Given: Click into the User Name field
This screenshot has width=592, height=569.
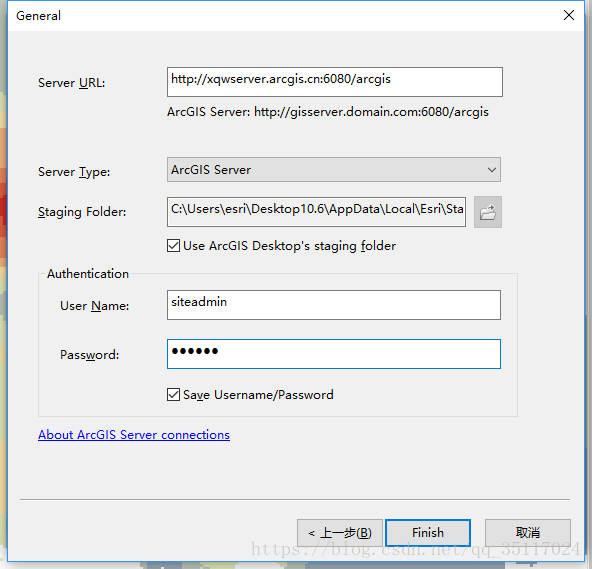Looking at the screenshot, I should [x=334, y=305].
